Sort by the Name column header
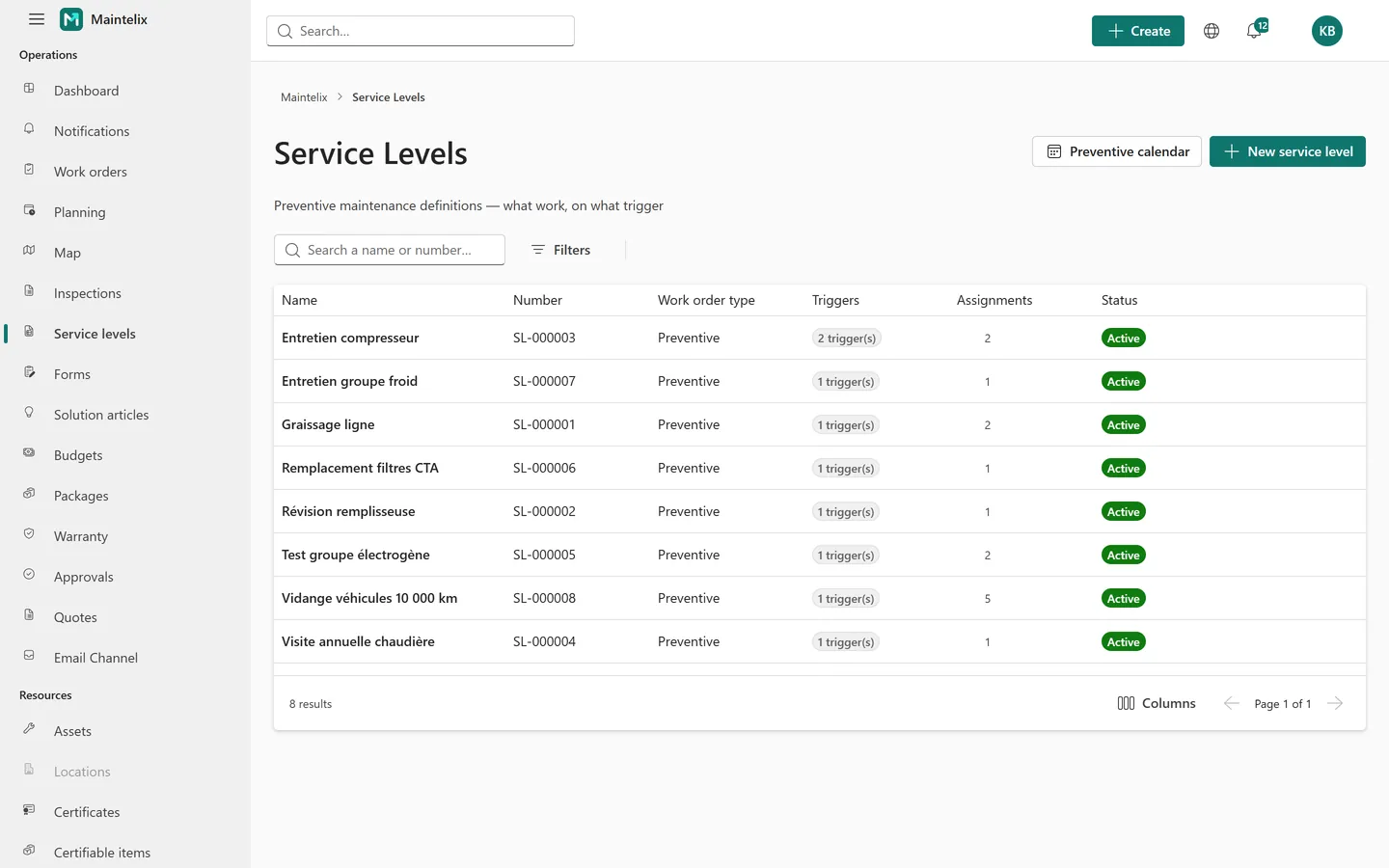This screenshot has height=868, width=1389. [299, 300]
